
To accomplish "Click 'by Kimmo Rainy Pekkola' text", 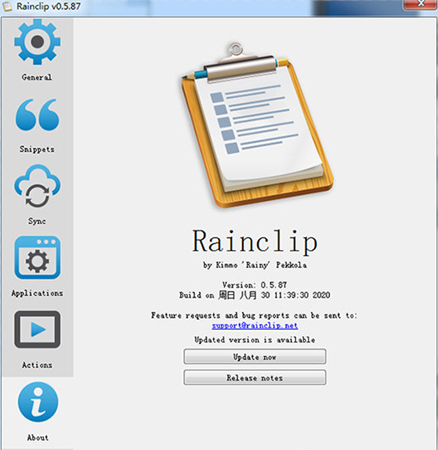I will pyautogui.click(x=255, y=265).
